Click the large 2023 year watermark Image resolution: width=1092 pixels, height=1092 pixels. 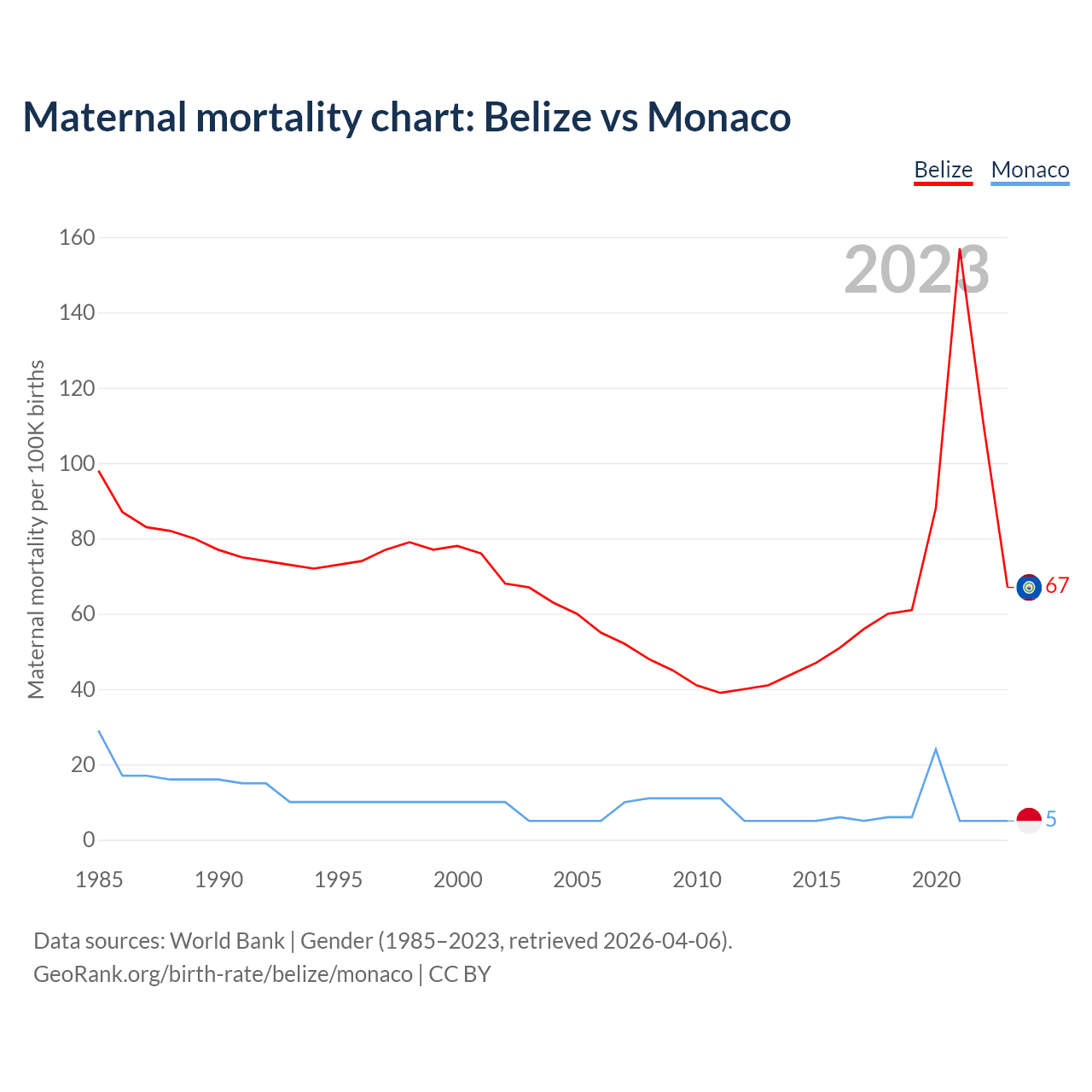[916, 270]
